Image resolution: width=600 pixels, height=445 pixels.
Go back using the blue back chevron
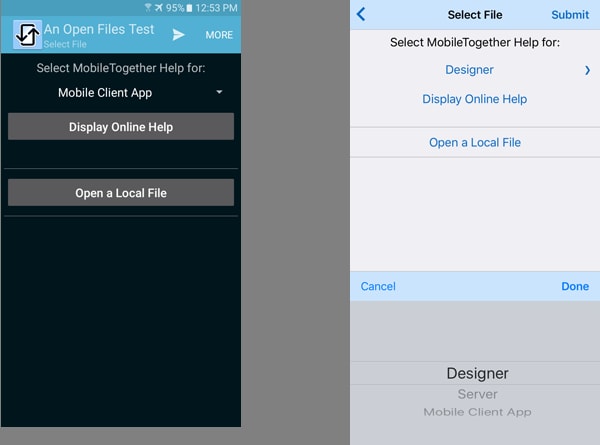coord(361,14)
